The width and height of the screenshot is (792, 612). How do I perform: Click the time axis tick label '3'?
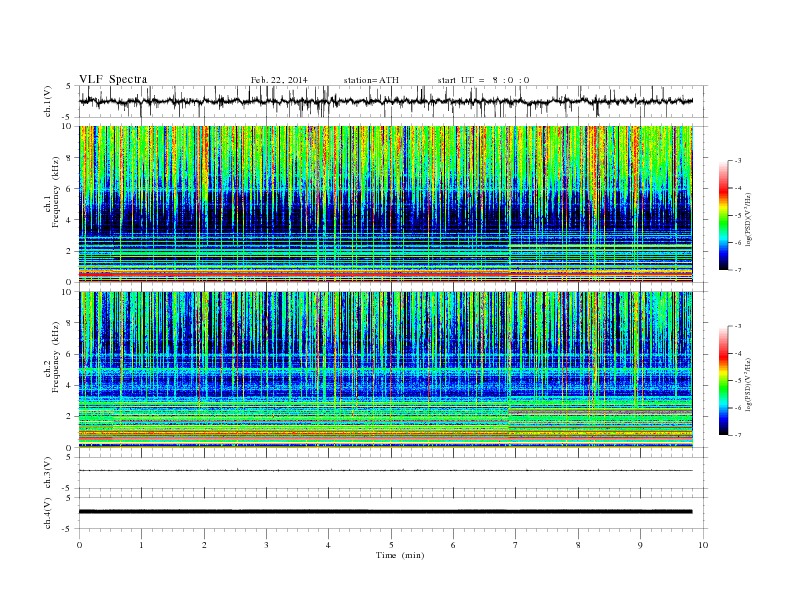point(266,545)
